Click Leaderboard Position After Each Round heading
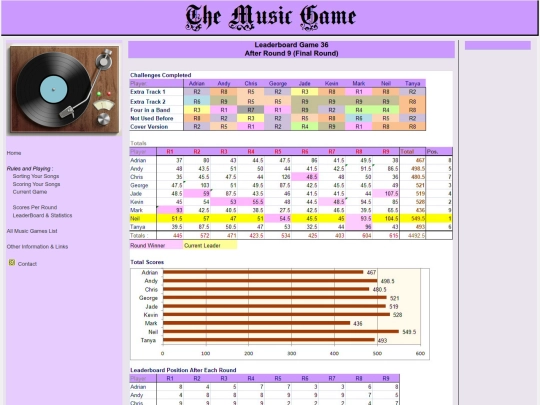This screenshot has height=405, width=540. (x=183, y=370)
